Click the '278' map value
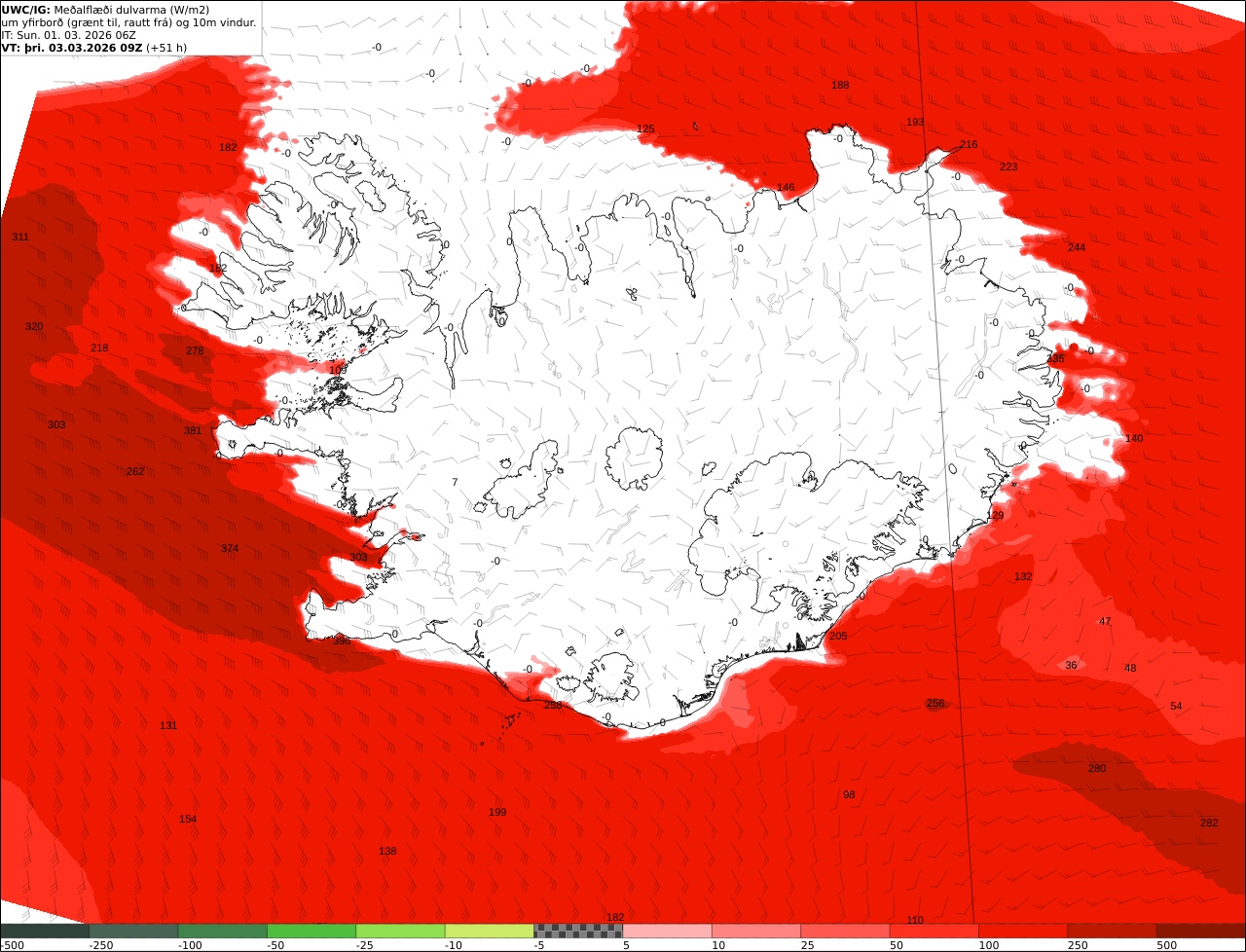Screen dimensions: 1246x952 [x=195, y=351]
